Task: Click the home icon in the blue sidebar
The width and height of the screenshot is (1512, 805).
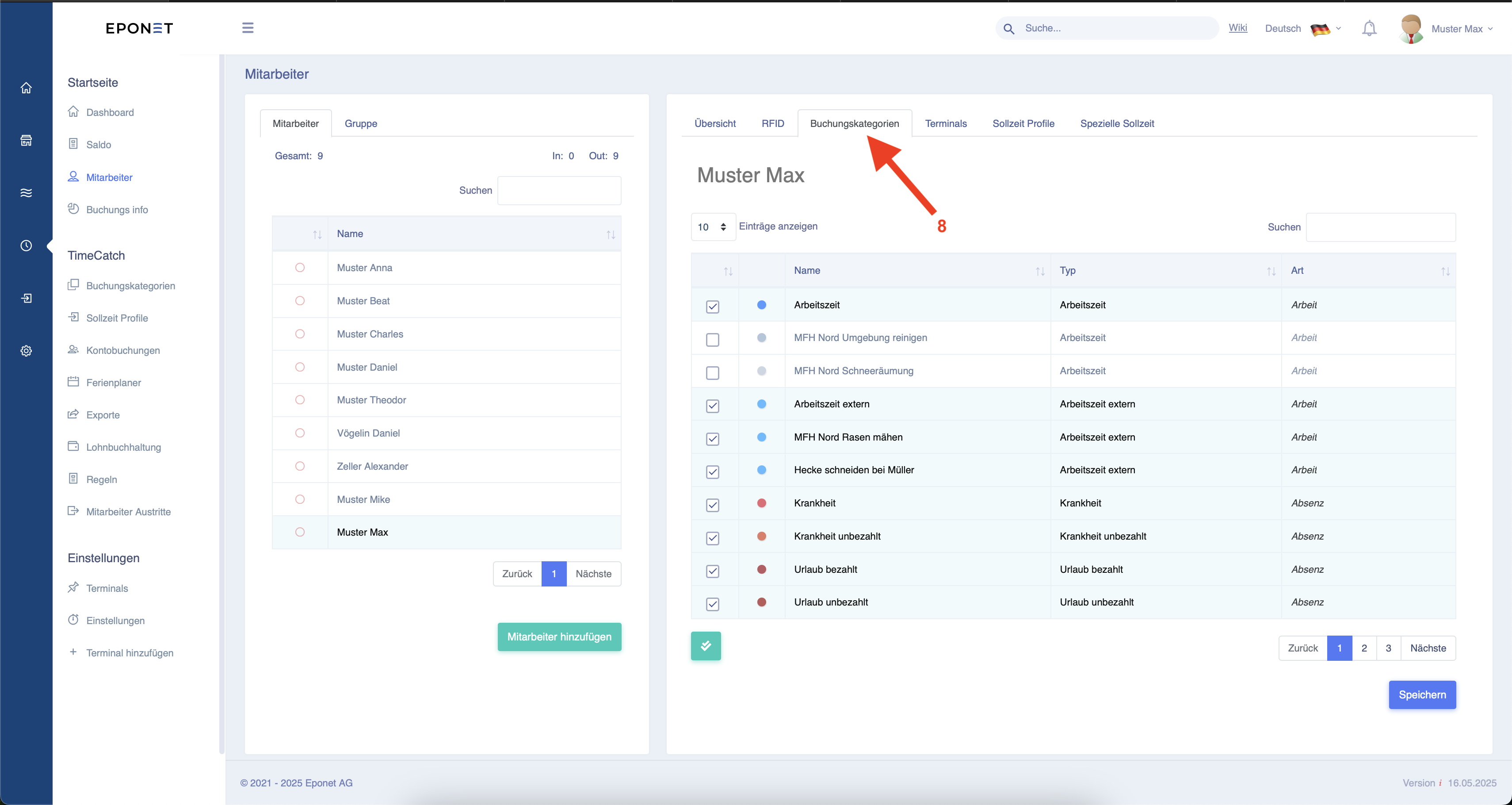Action: (x=26, y=88)
